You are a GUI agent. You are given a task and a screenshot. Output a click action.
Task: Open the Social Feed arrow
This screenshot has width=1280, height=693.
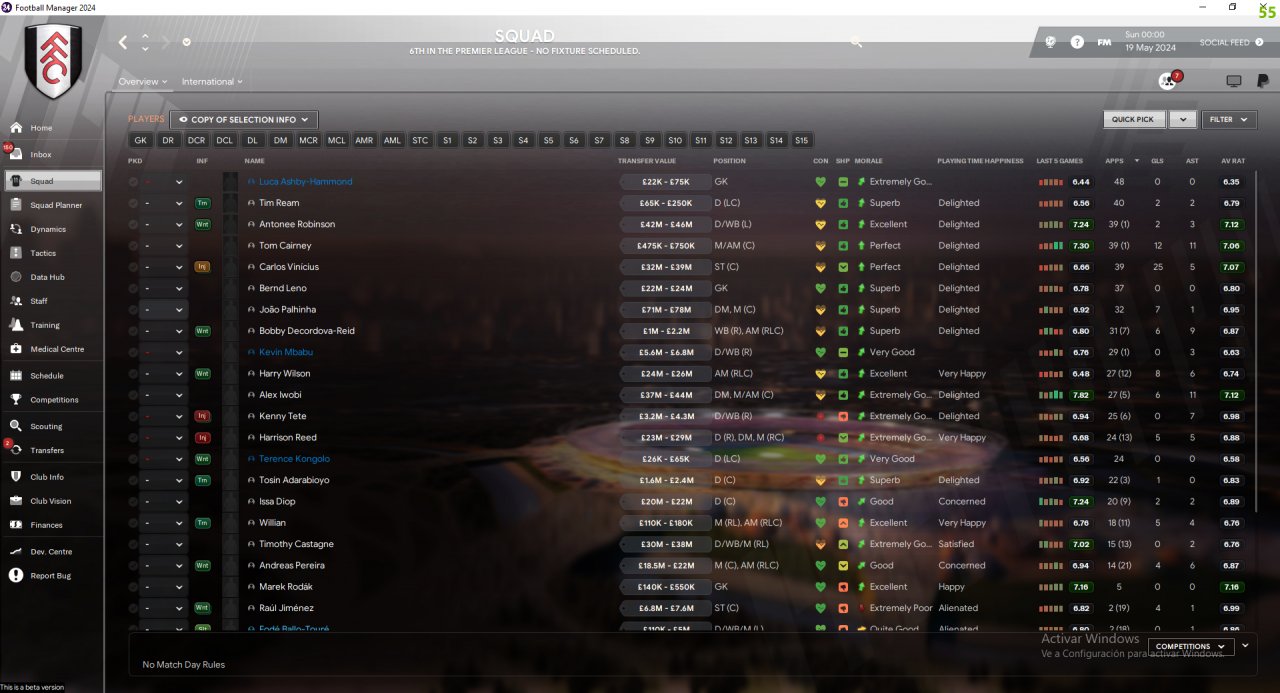click(1260, 42)
